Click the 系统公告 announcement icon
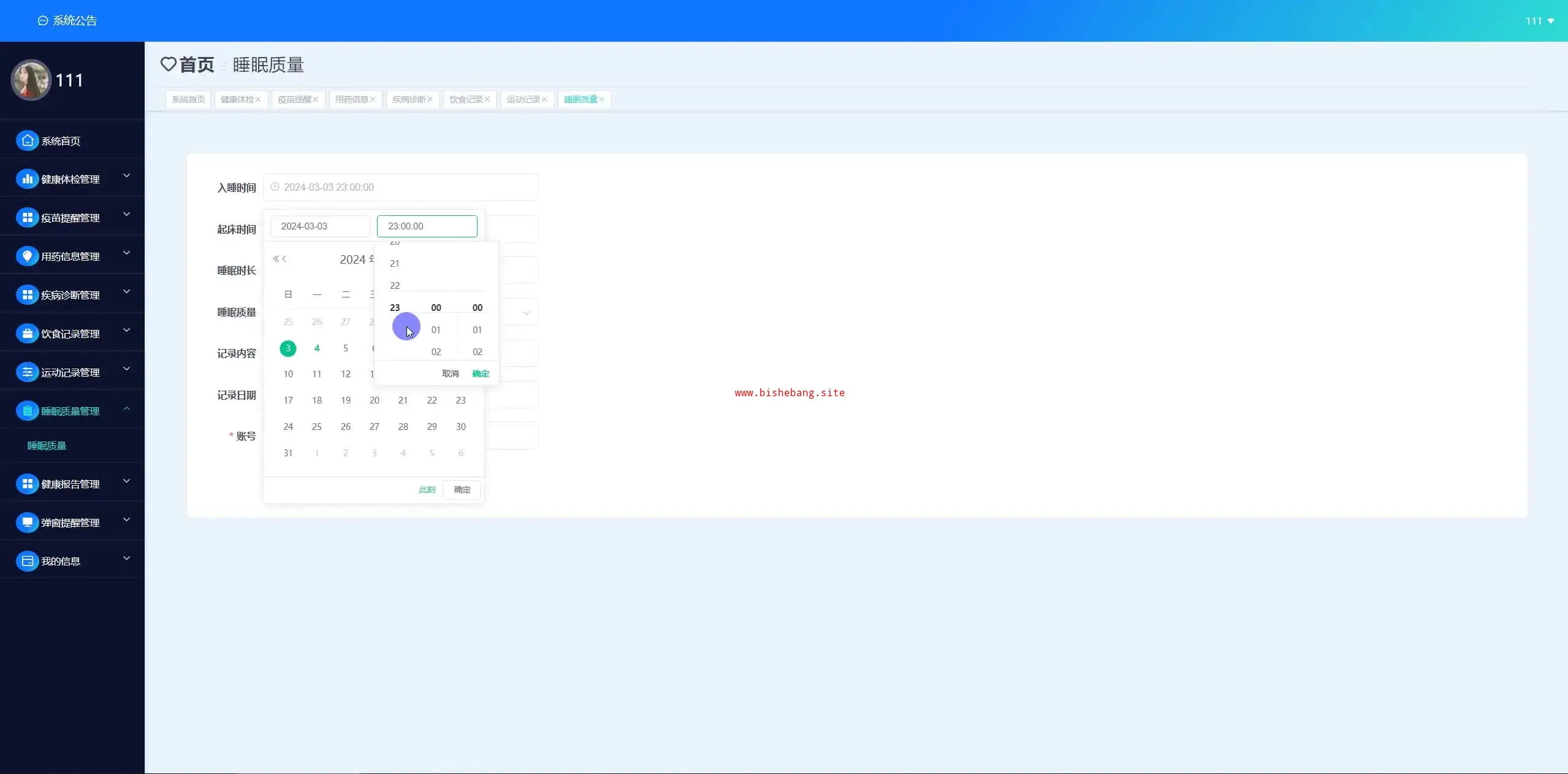This screenshot has width=1568, height=774. [43, 21]
